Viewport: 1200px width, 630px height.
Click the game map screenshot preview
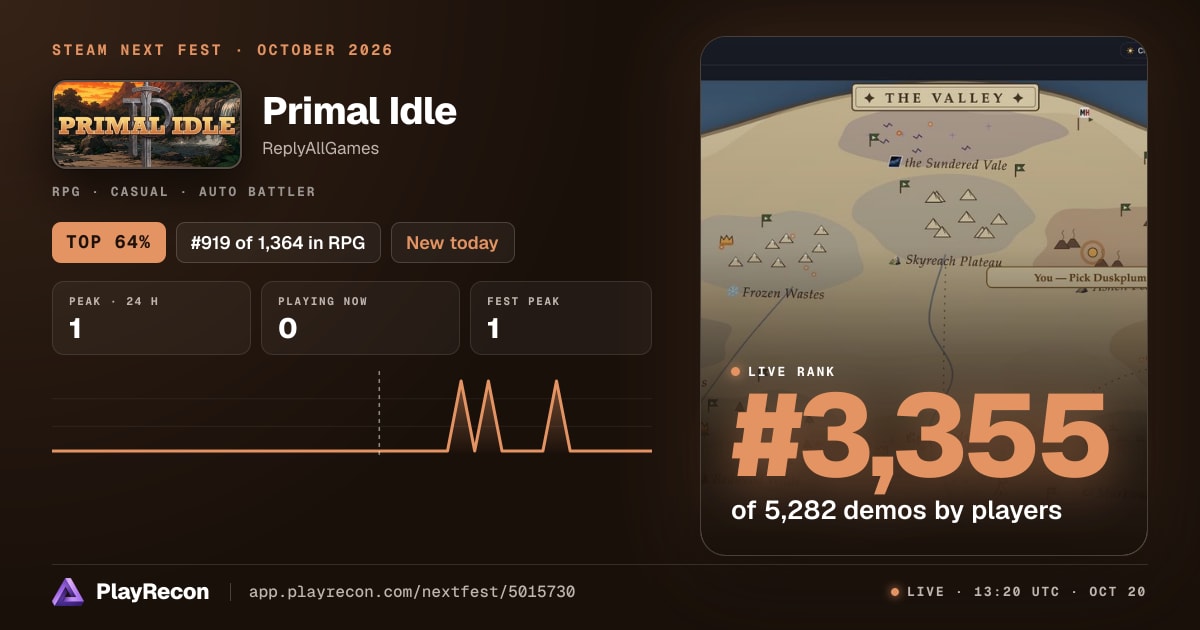(924, 296)
